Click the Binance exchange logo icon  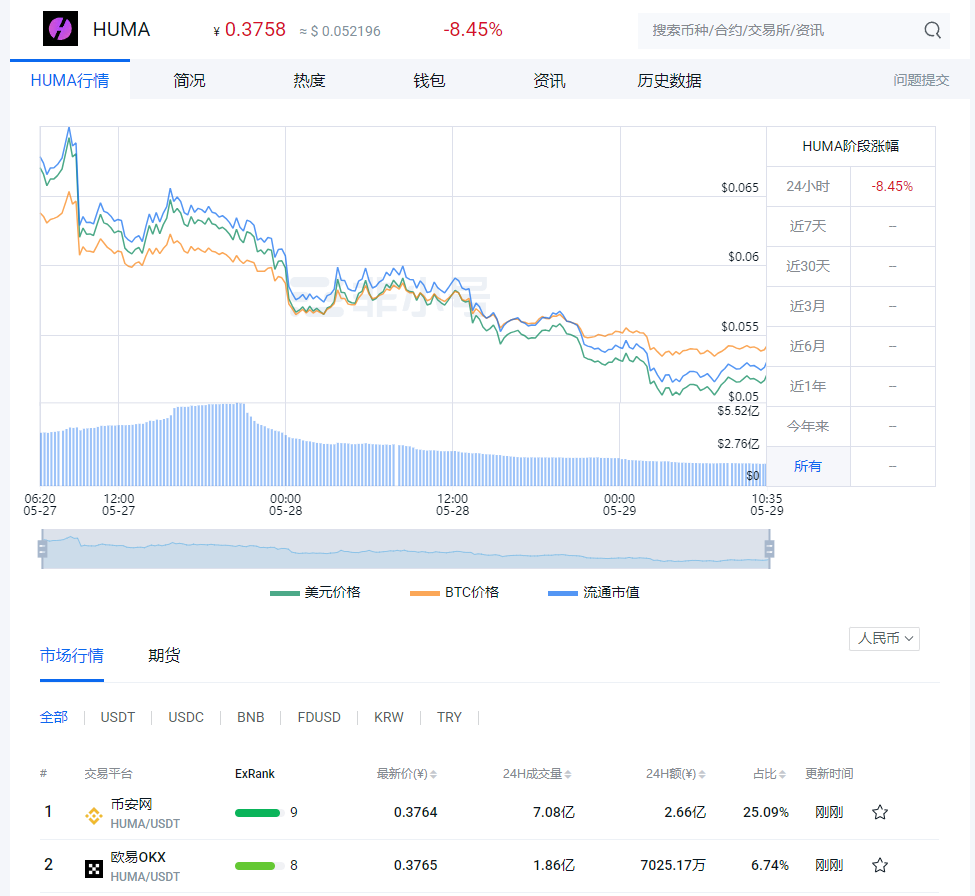click(x=94, y=816)
